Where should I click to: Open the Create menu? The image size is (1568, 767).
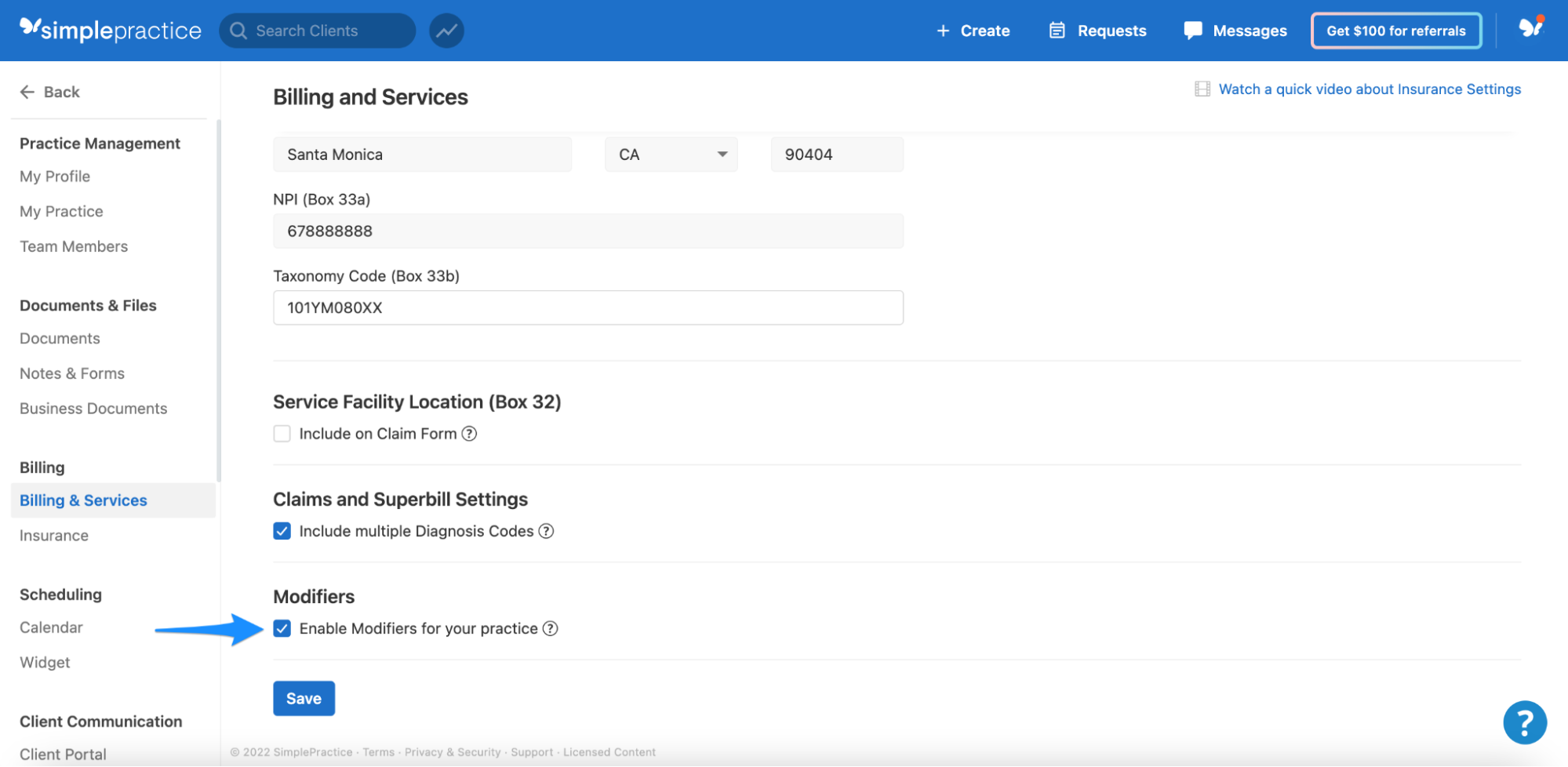(x=973, y=31)
